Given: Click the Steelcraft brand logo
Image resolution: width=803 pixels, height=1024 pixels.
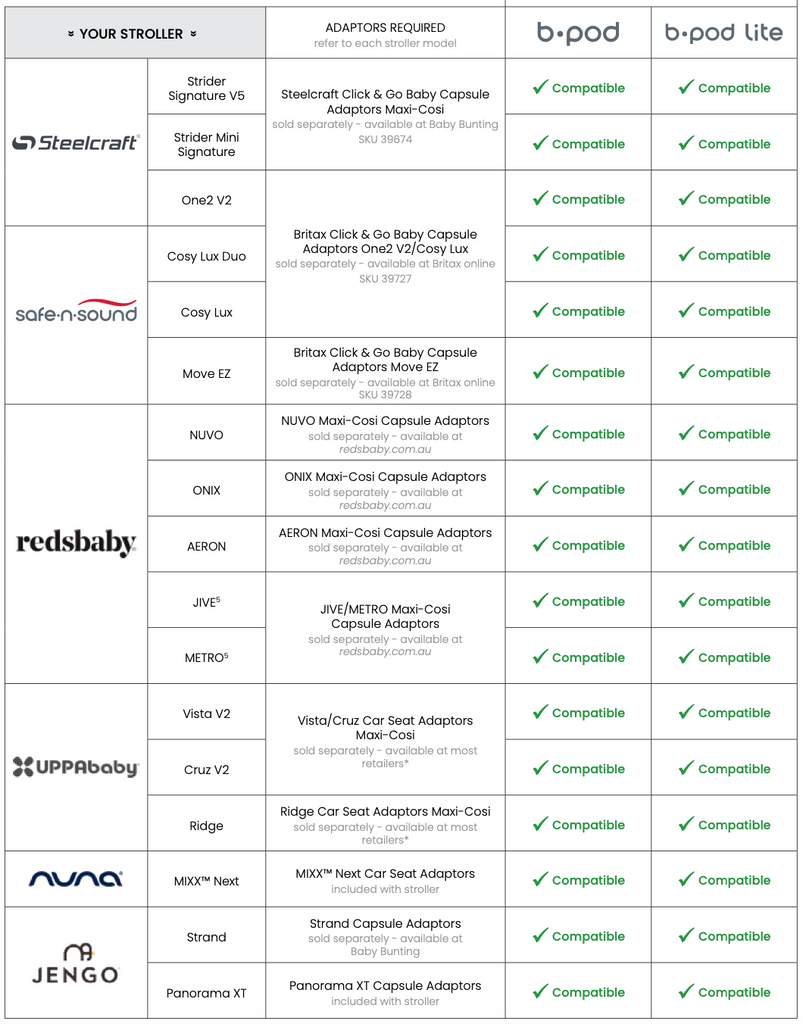Looking at the screenshot, I should click(76, 143).
